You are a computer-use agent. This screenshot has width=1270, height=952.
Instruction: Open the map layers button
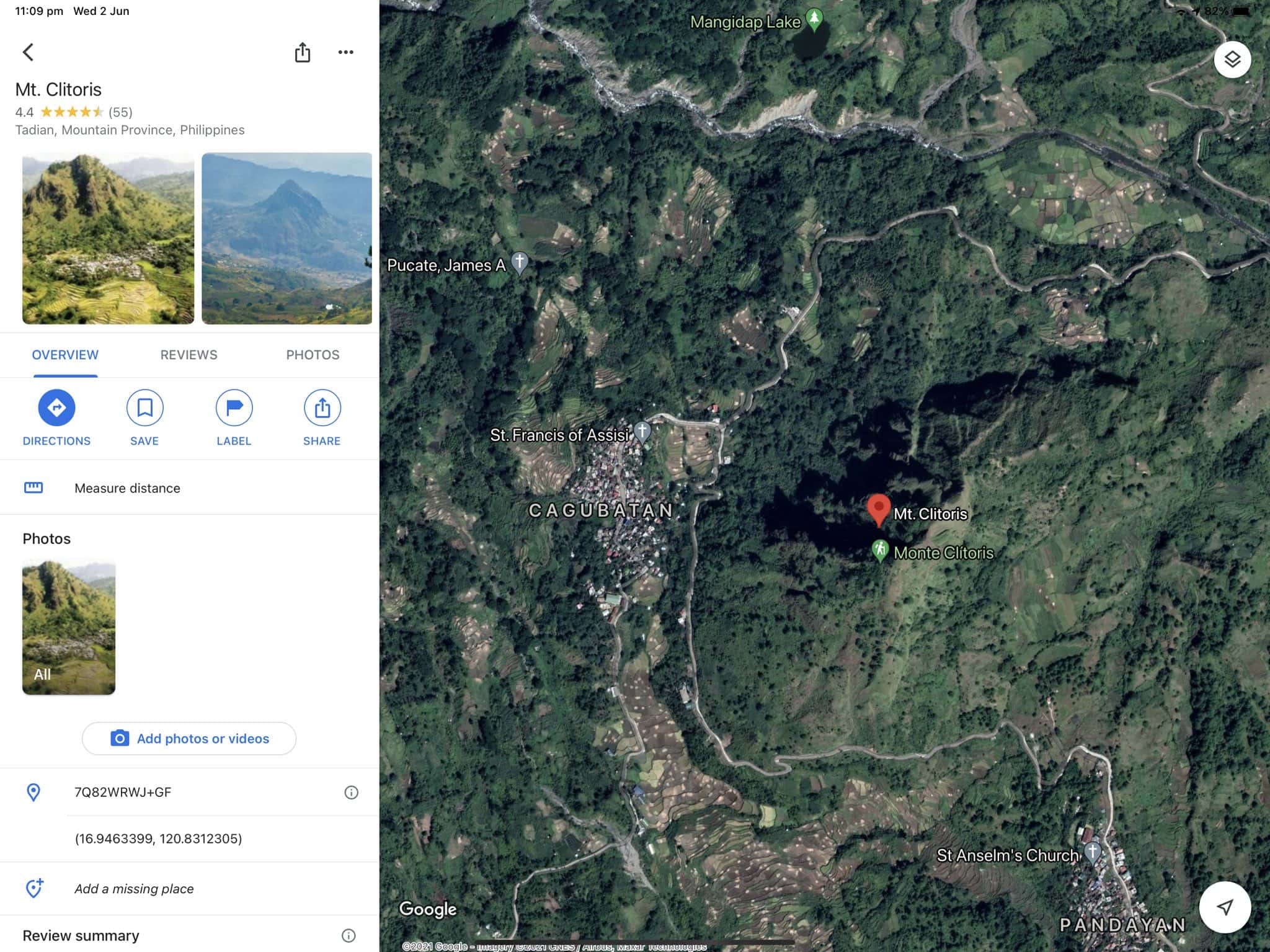pyautogui.click(x=1232, y=60)
